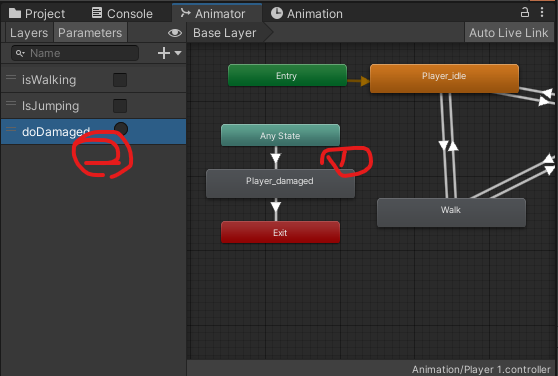This screenshot has height=376, width=558.
Task: Grab the isWalking row reorder handle
Action: click(11, 77)
